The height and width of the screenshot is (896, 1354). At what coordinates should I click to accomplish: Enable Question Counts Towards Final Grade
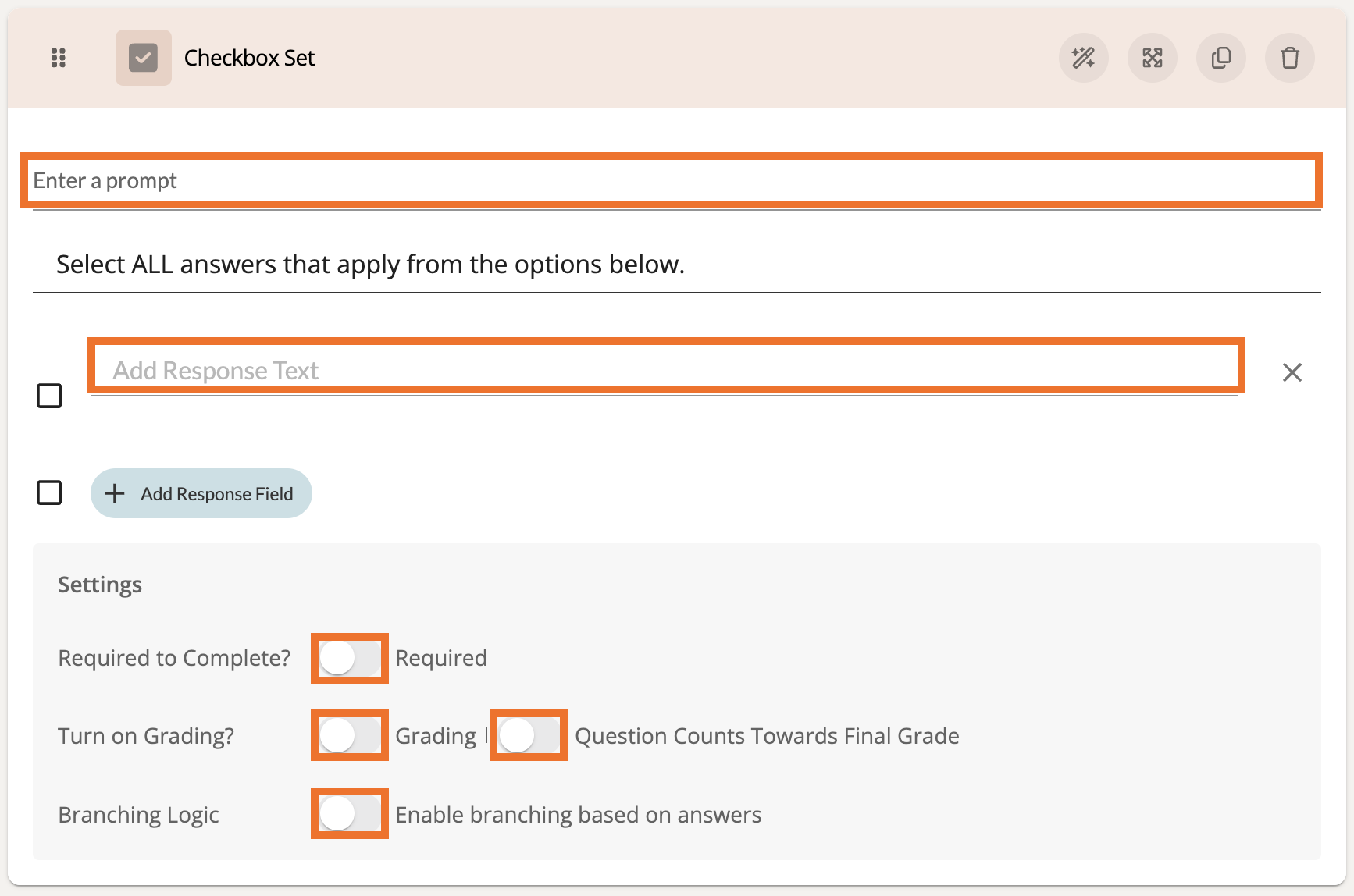529,735
